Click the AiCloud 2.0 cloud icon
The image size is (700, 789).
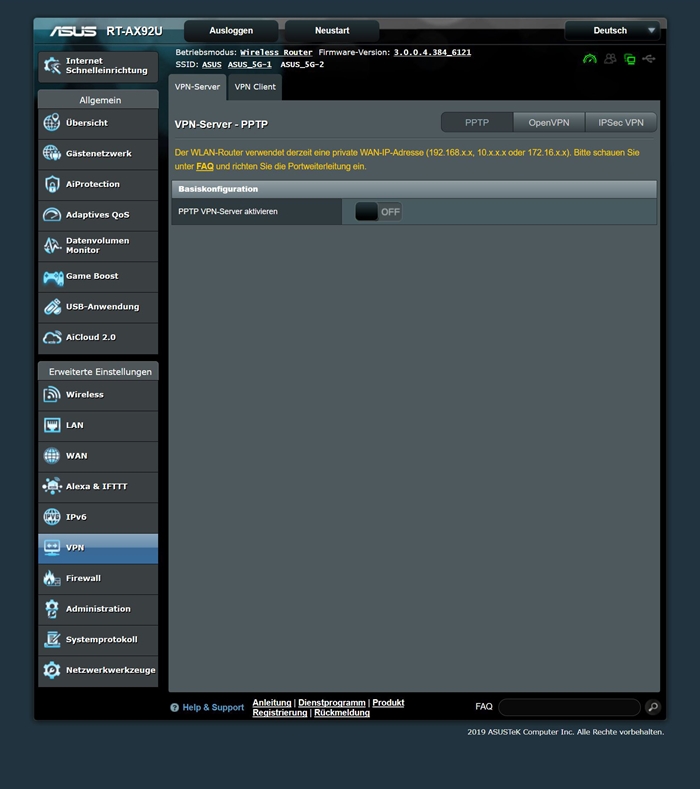coord(52,337)
